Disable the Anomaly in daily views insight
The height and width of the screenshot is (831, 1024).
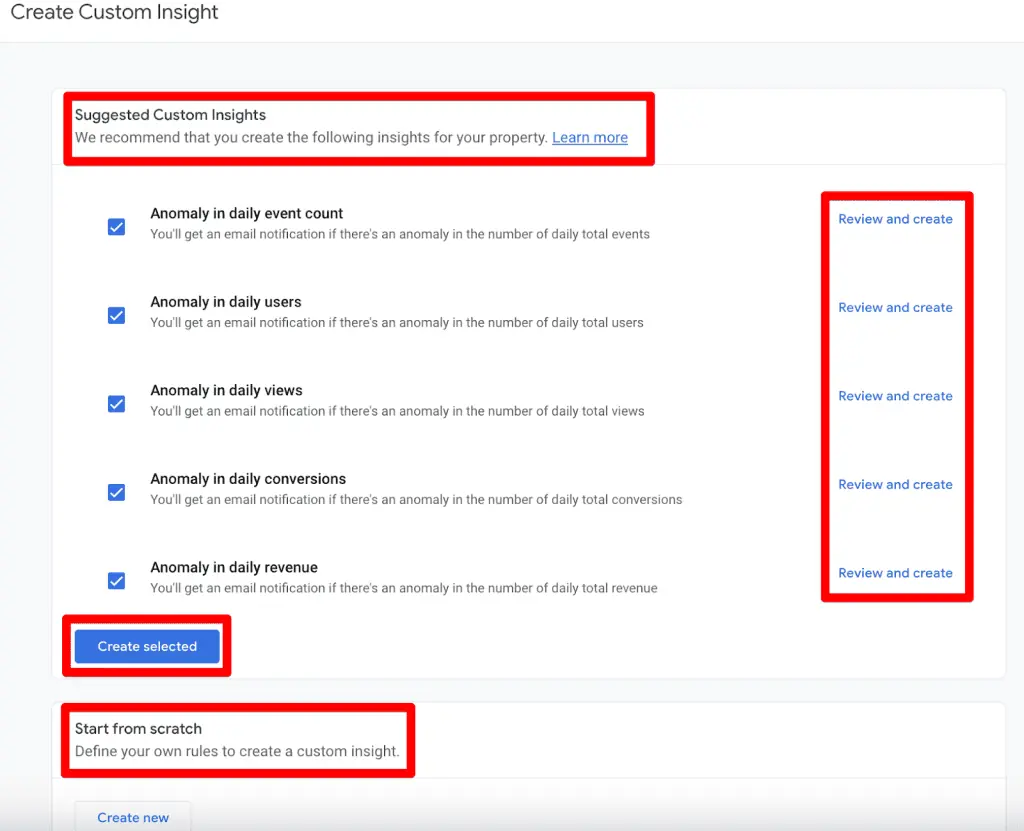[116, 404]
